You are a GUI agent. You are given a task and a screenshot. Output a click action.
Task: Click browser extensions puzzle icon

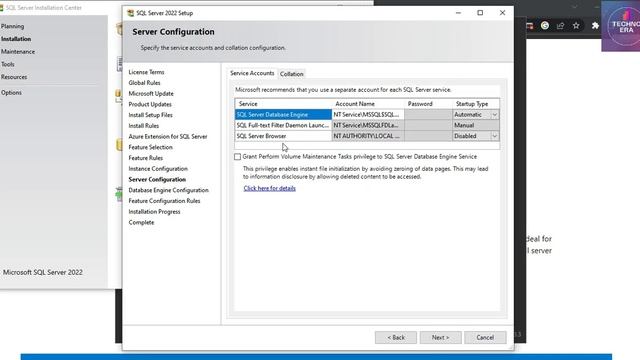click(x=595, y=26)
